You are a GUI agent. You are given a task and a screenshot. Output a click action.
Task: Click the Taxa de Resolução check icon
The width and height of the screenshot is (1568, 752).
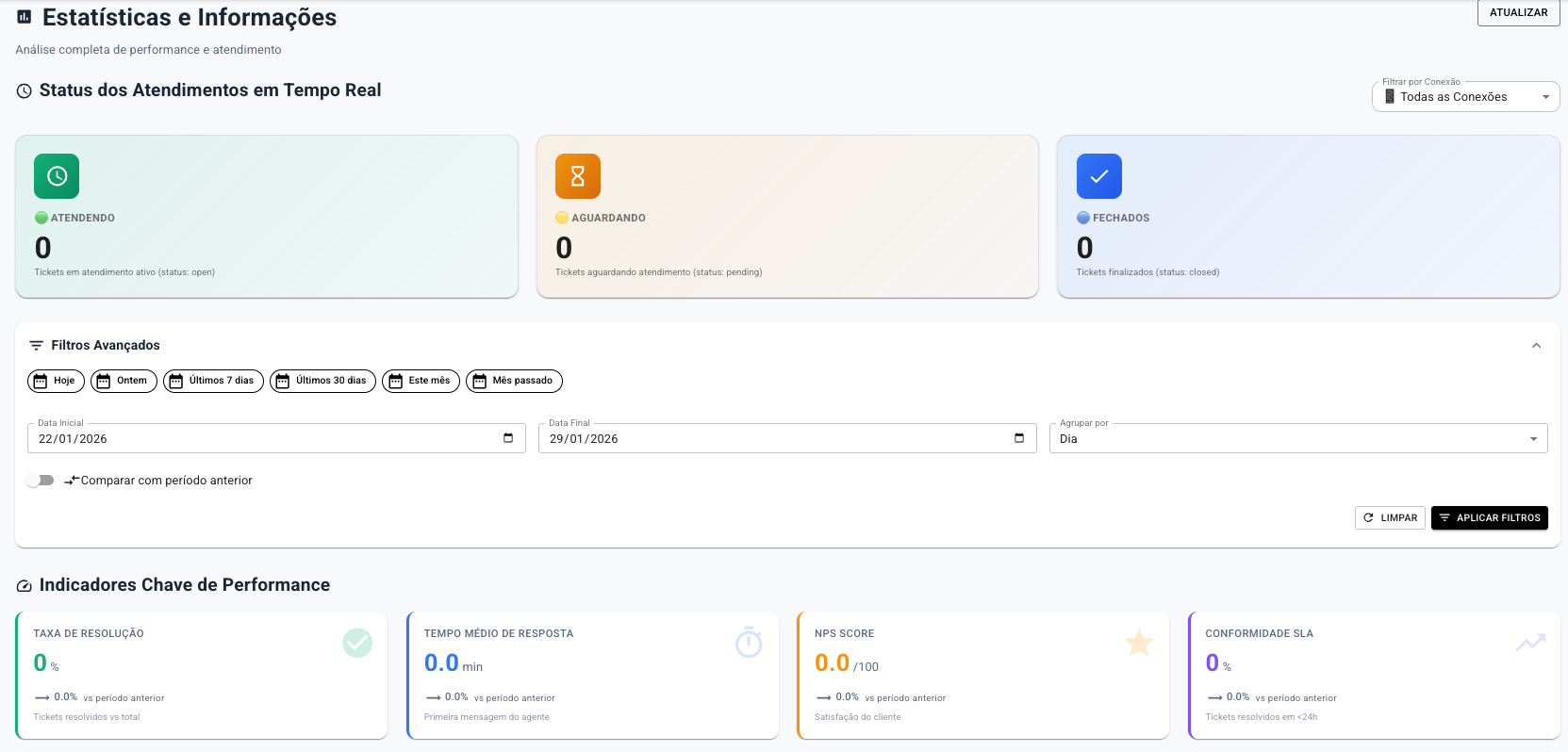357,644
